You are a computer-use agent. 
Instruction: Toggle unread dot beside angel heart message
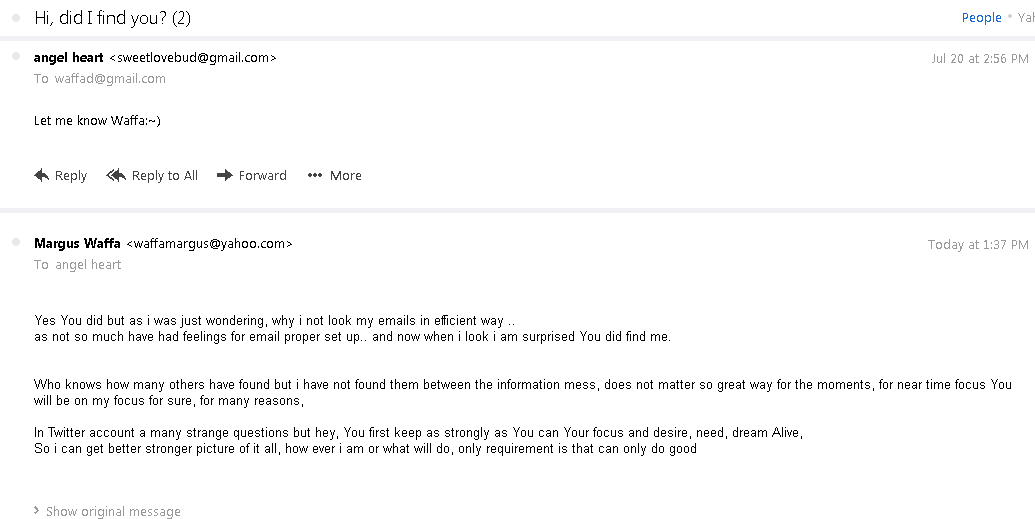pyautogui.click(x=15, y=57)
